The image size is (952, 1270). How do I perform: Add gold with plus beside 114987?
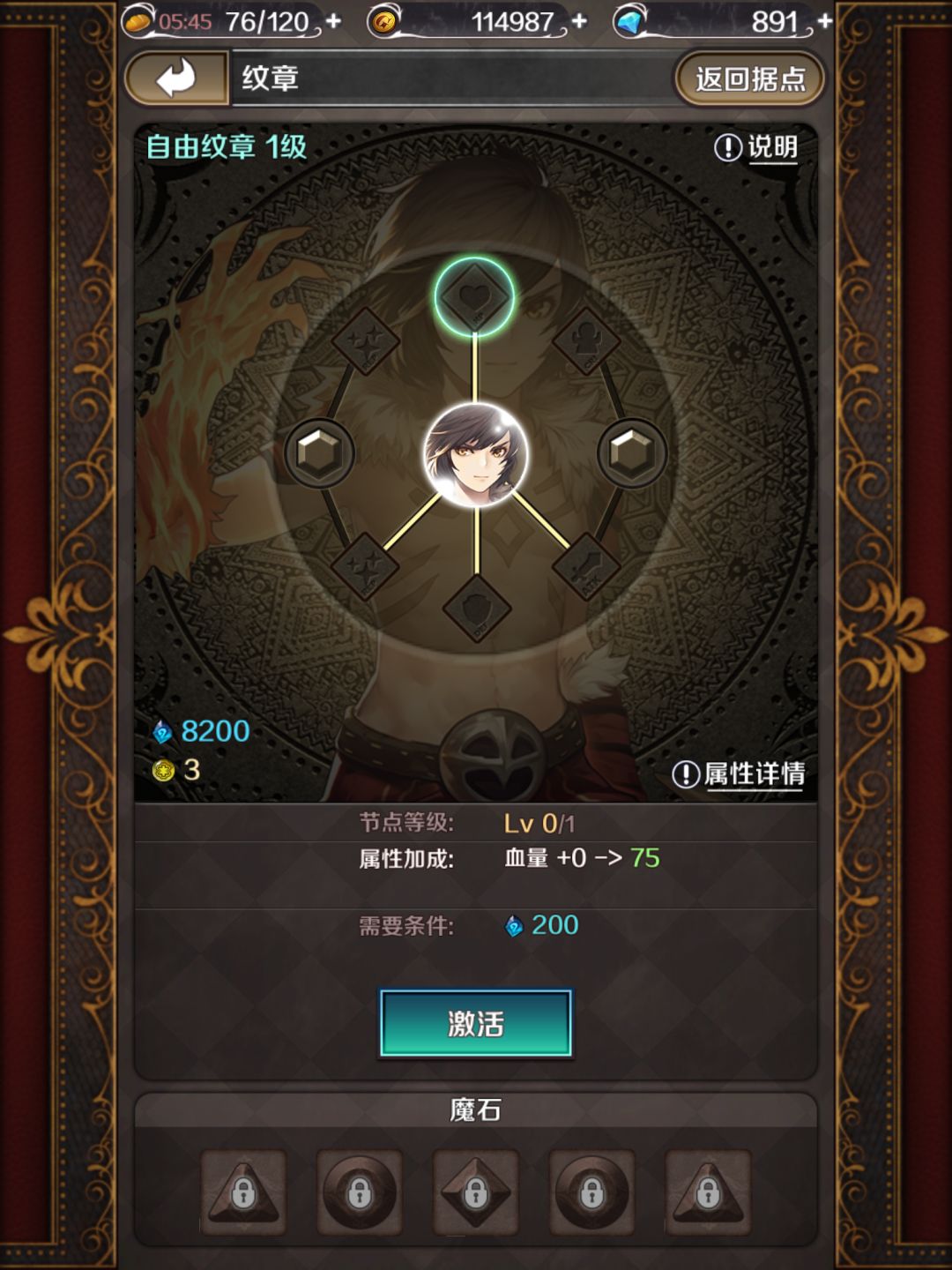coord(579,21)
